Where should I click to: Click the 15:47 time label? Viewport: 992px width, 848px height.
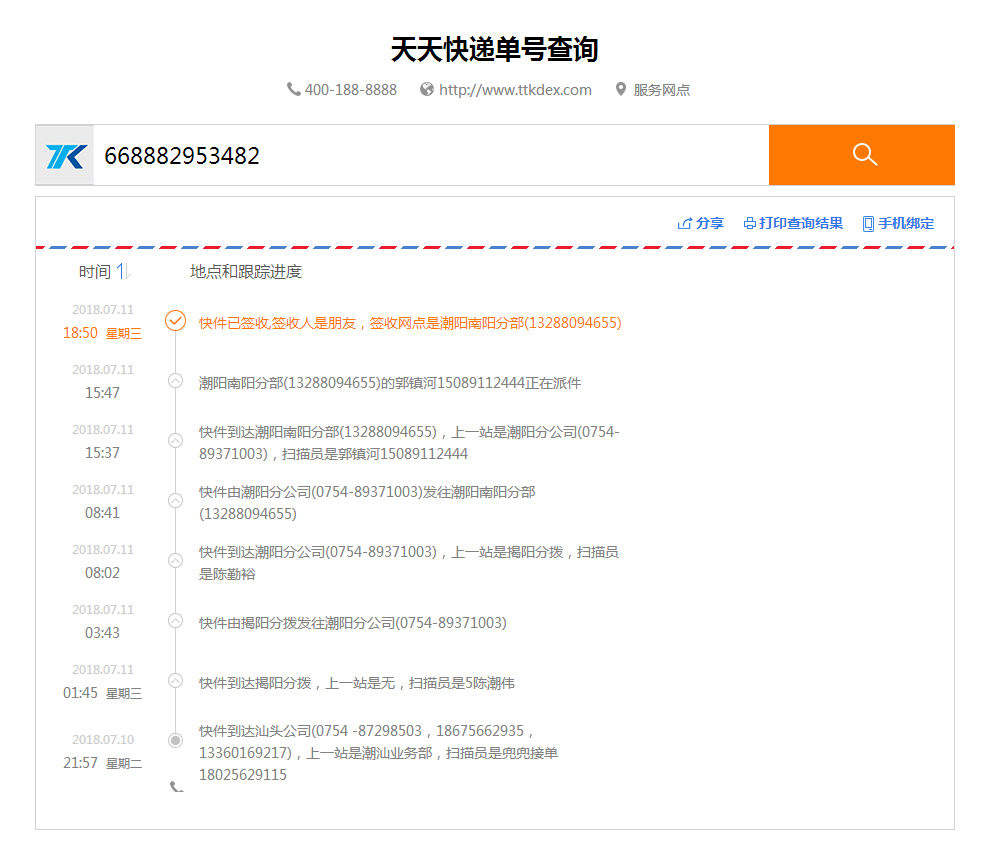(x=102, y=392)
